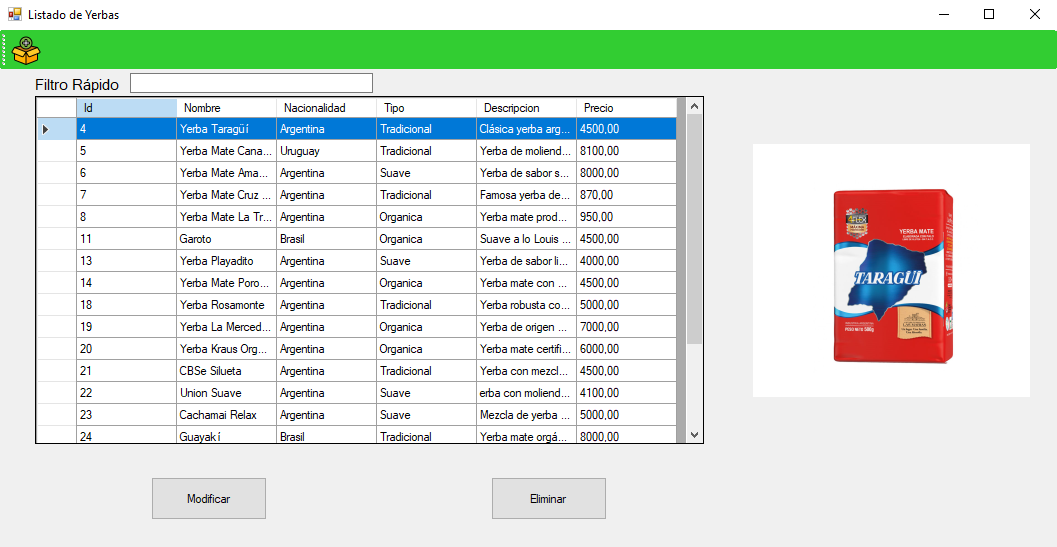This screenshot has height=547, width=1057.
Task: Sort by the Nombre column header
Action: [x=226, y=107]
